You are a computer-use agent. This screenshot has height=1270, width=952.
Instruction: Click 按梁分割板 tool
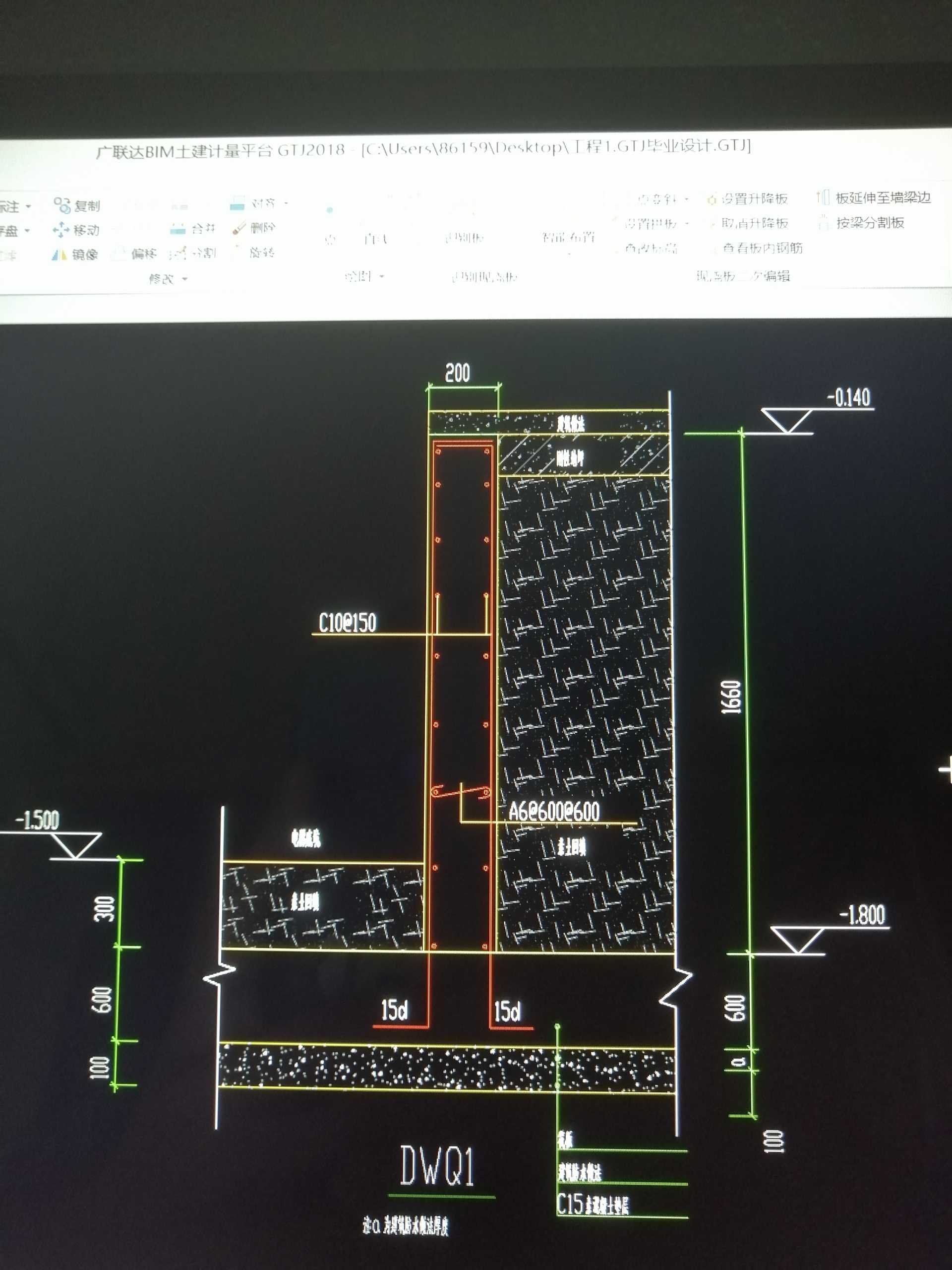tap(861, 222)
